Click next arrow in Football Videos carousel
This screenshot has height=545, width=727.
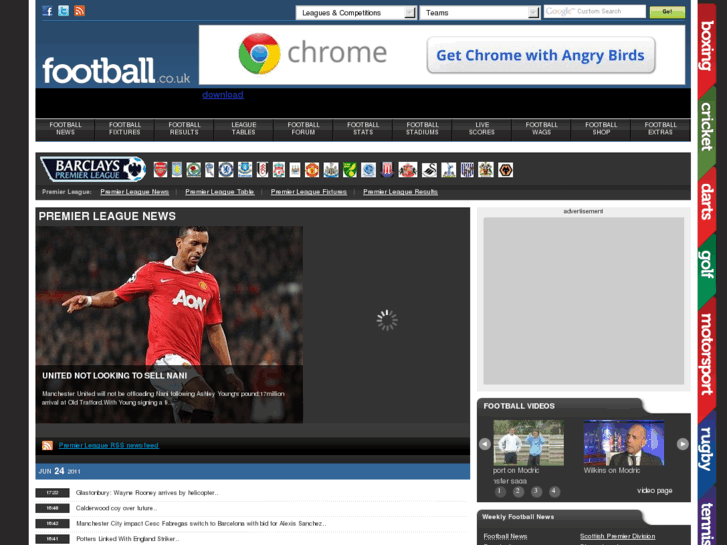pyautogui.click(x=682, y=444)
